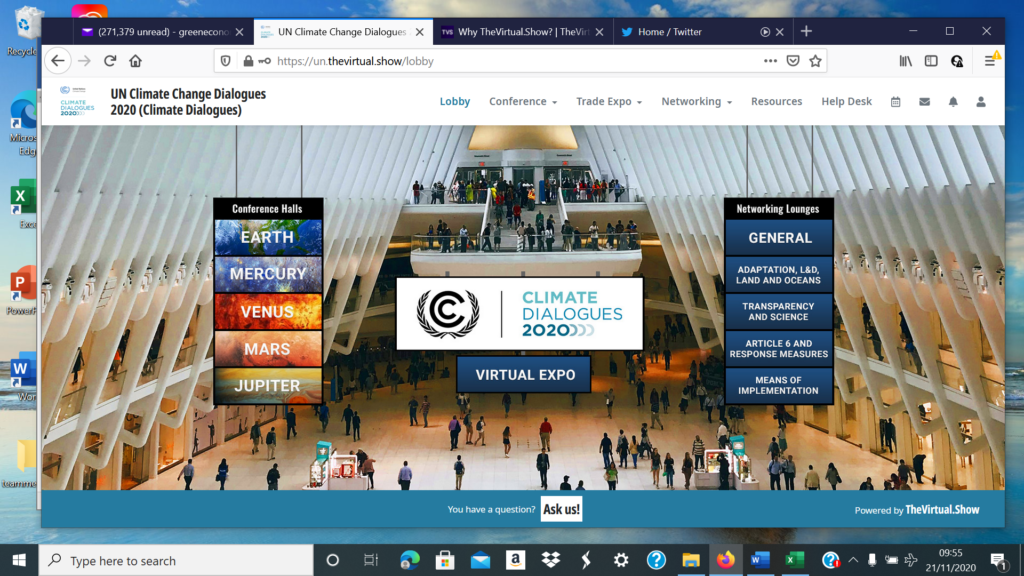Open Windows Settings gear on taskbar
The image size is (1024, 576).
pos(620,560)
